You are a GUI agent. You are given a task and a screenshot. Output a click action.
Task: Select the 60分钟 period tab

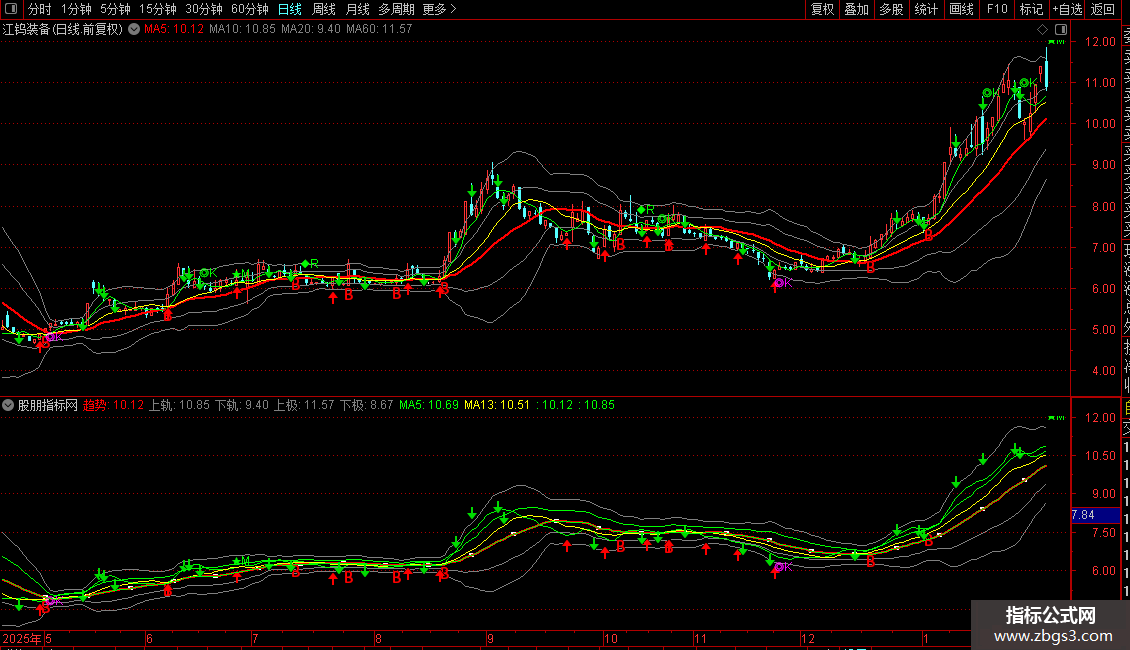(x=249, y=9)
